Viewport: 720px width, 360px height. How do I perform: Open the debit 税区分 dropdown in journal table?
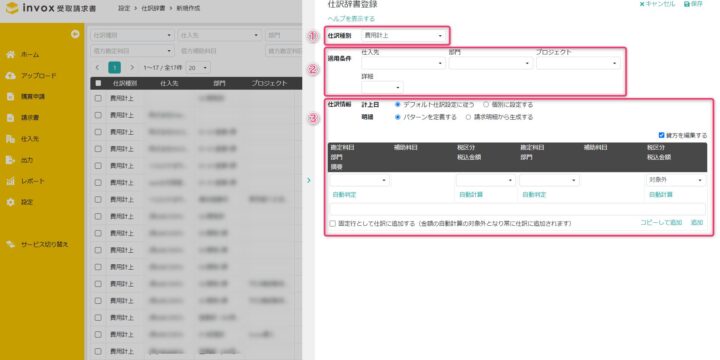coord(486,180)
